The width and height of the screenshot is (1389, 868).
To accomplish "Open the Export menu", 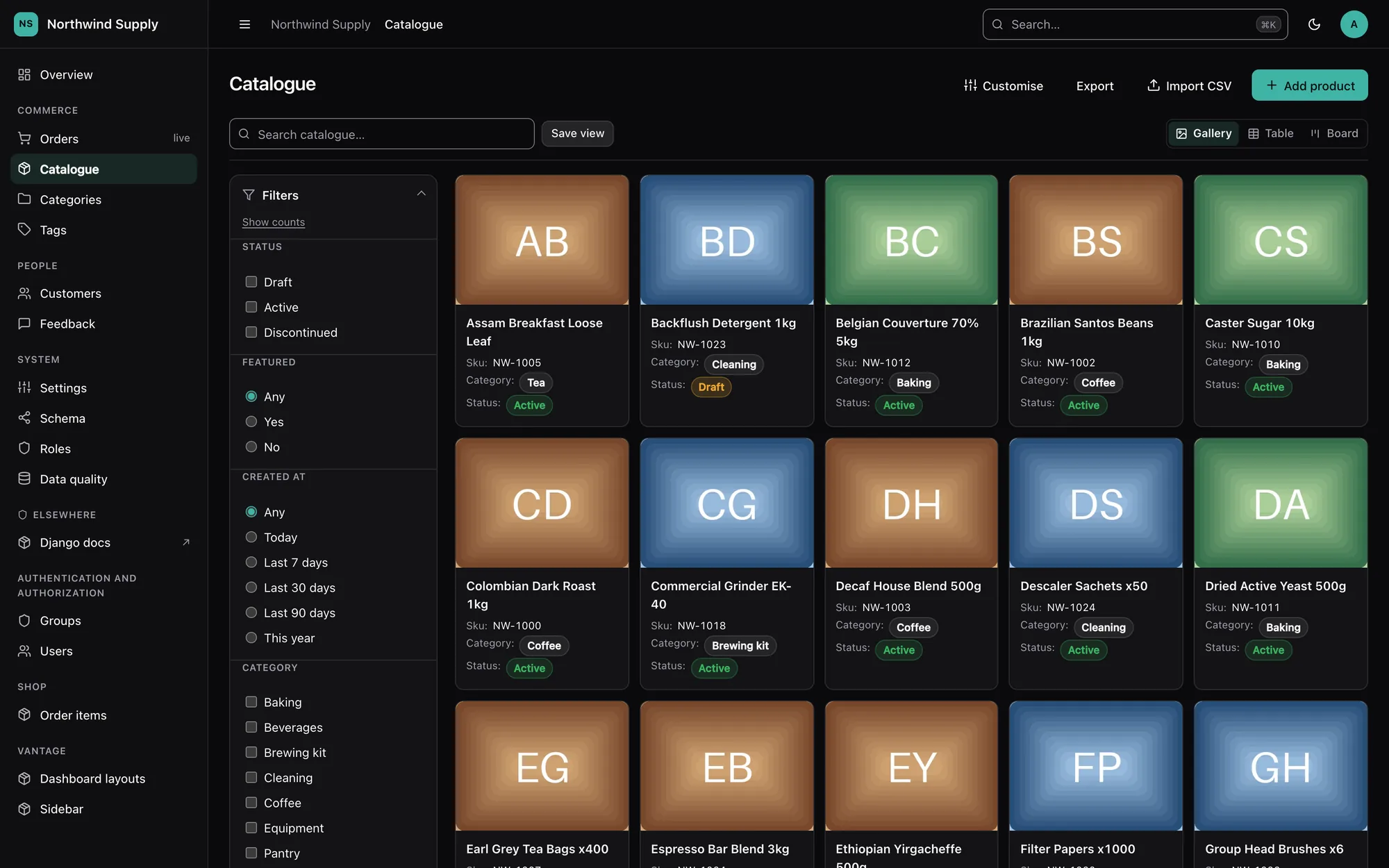I will (x=1095, y=85).
